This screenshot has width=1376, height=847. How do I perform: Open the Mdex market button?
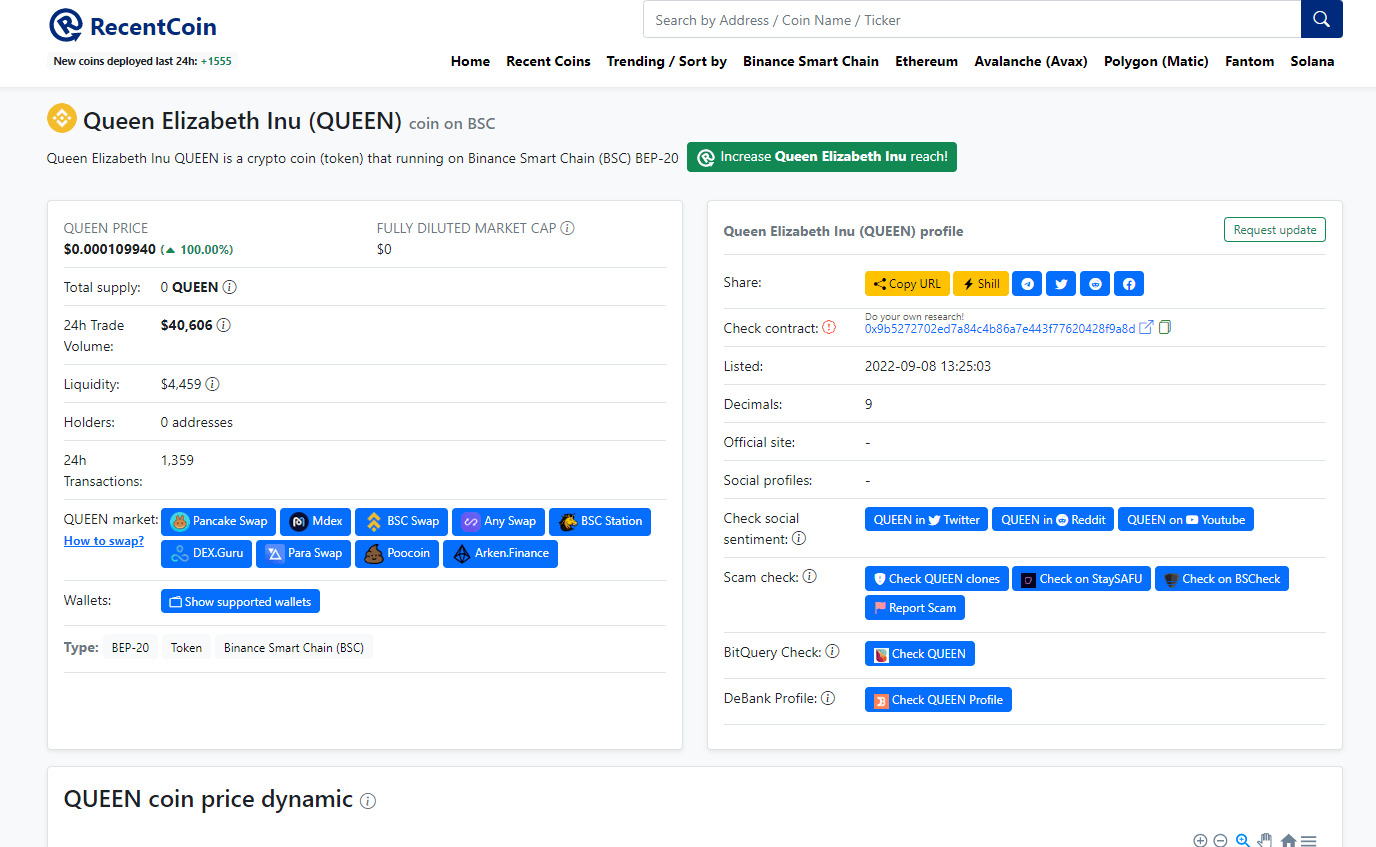pos(315,521)
